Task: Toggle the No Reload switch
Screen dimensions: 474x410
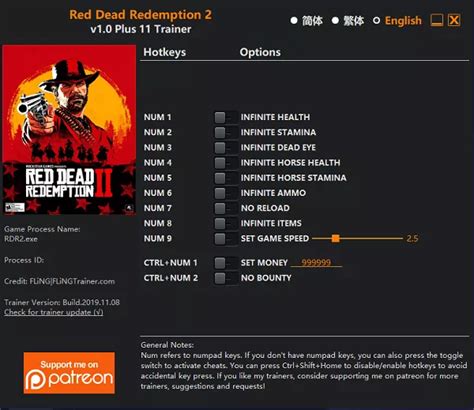Action: tap(225, 208)
